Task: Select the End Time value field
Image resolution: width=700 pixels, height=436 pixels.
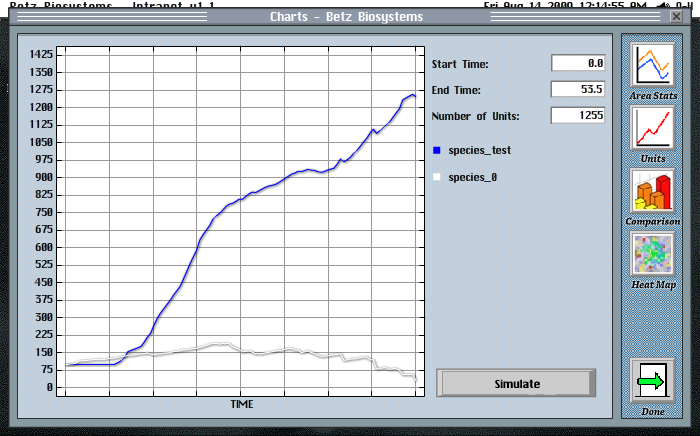Action: tap(578, 90)
